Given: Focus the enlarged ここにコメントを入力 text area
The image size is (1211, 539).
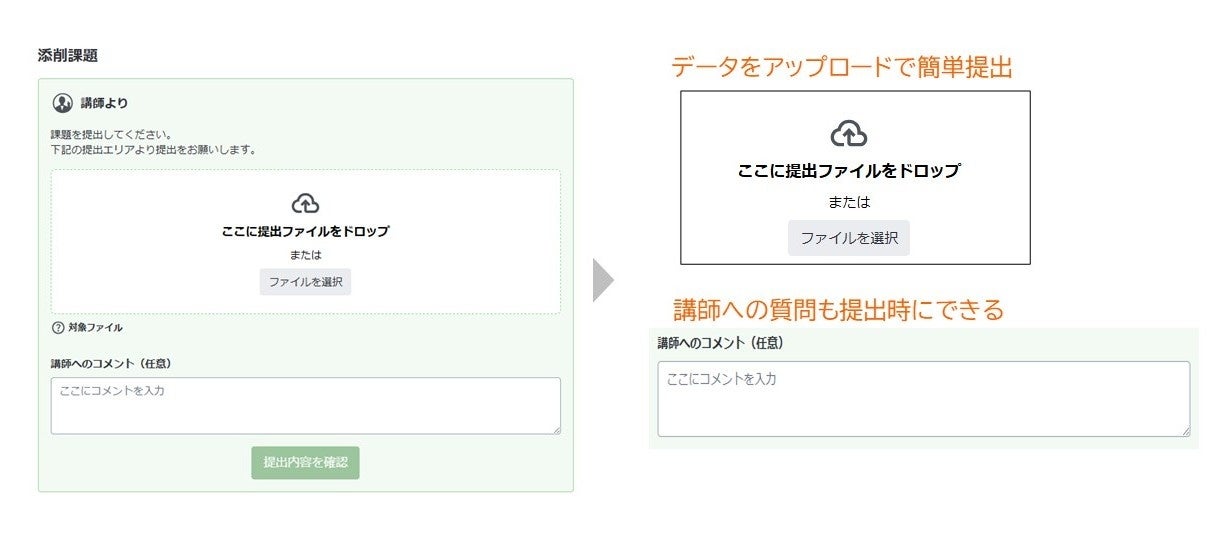Looking at the screenshot, I should (924, 399).
